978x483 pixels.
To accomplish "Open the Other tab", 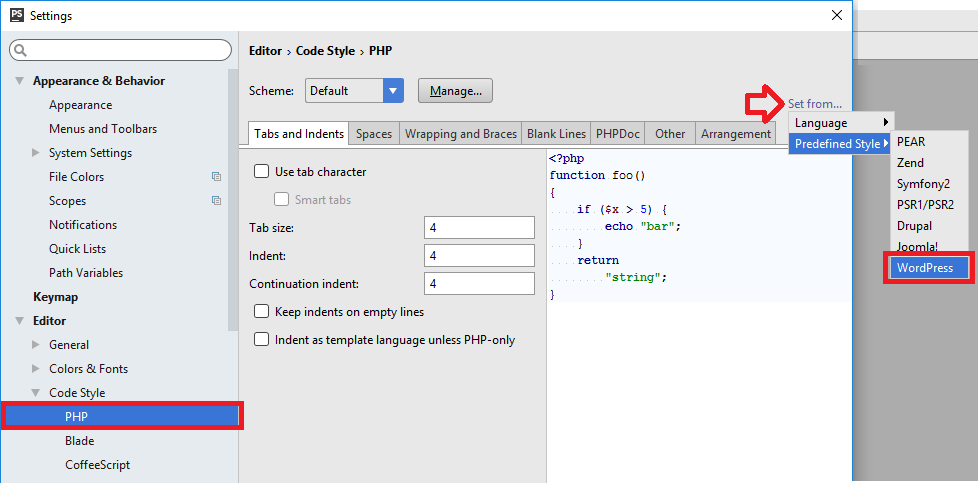I will point(671,134).
